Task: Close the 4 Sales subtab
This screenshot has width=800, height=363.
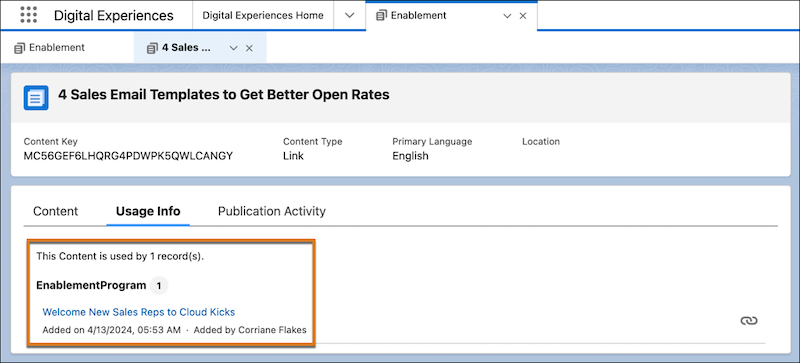Action: pyautogui.click(x=249, y=48)
